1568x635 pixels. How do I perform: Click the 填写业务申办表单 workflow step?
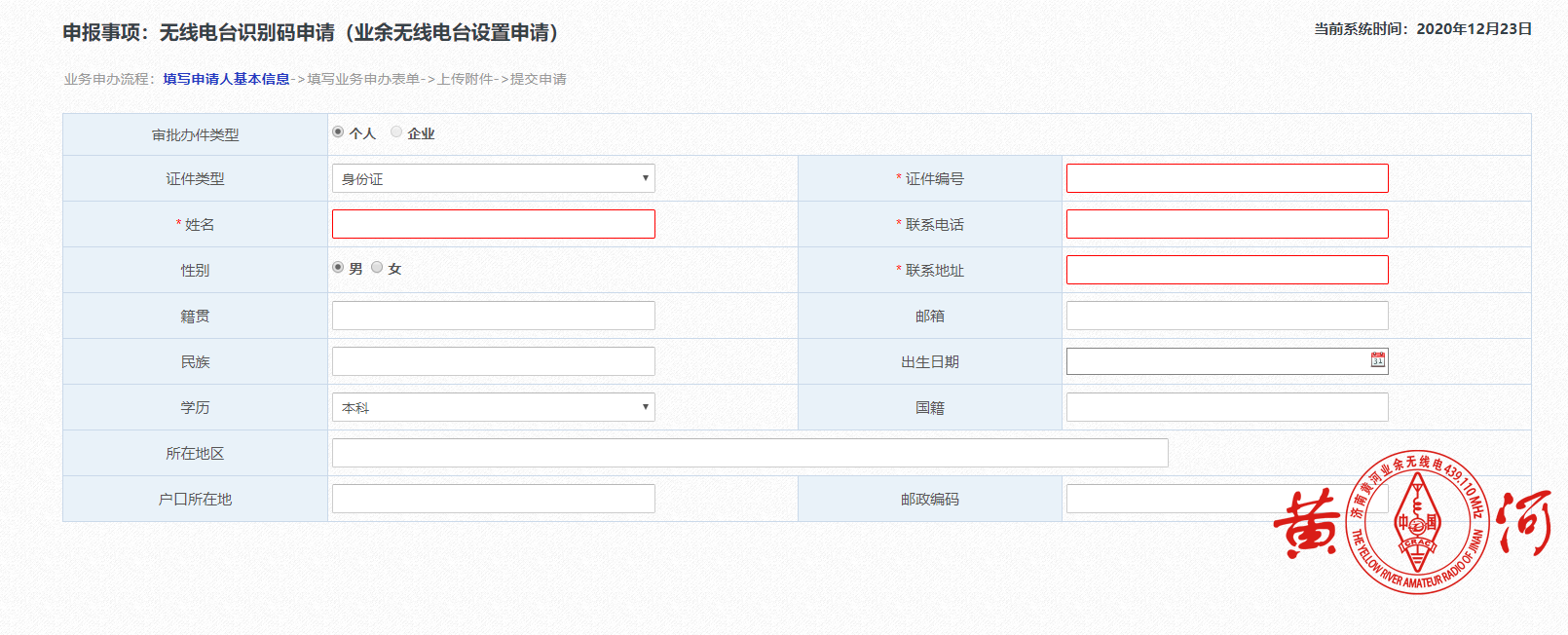pos(363,79)
